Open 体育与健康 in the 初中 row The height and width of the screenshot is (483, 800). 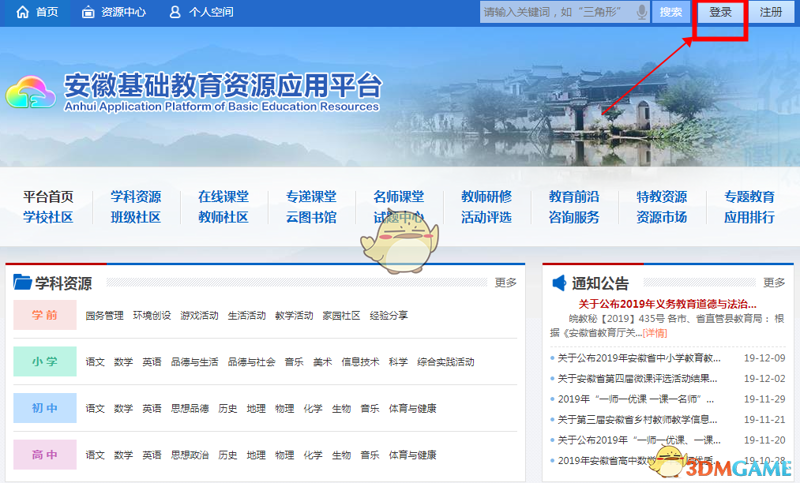pos(412,409)
